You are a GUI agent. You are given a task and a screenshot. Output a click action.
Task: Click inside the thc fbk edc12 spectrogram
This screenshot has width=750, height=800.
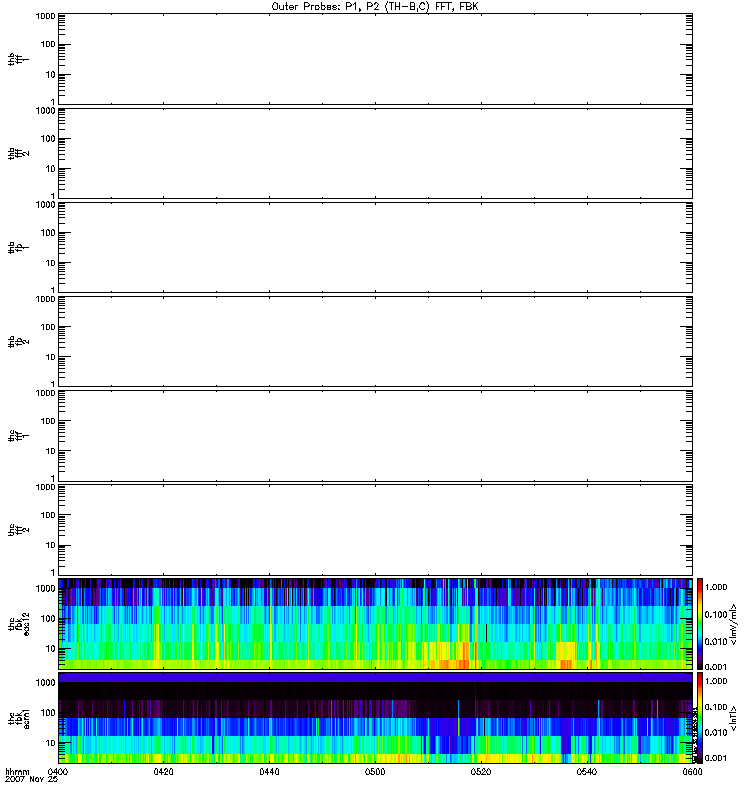[376, 623]
